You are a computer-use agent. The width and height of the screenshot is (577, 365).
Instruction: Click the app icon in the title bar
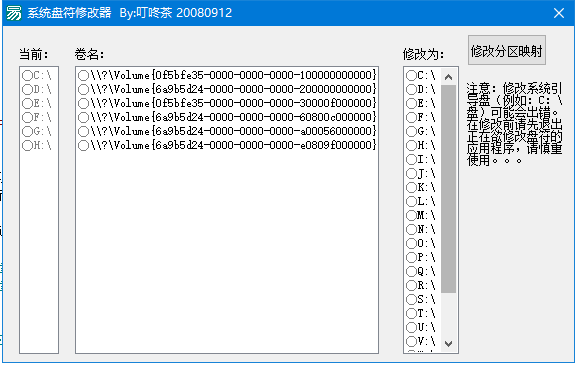point(14,13)
